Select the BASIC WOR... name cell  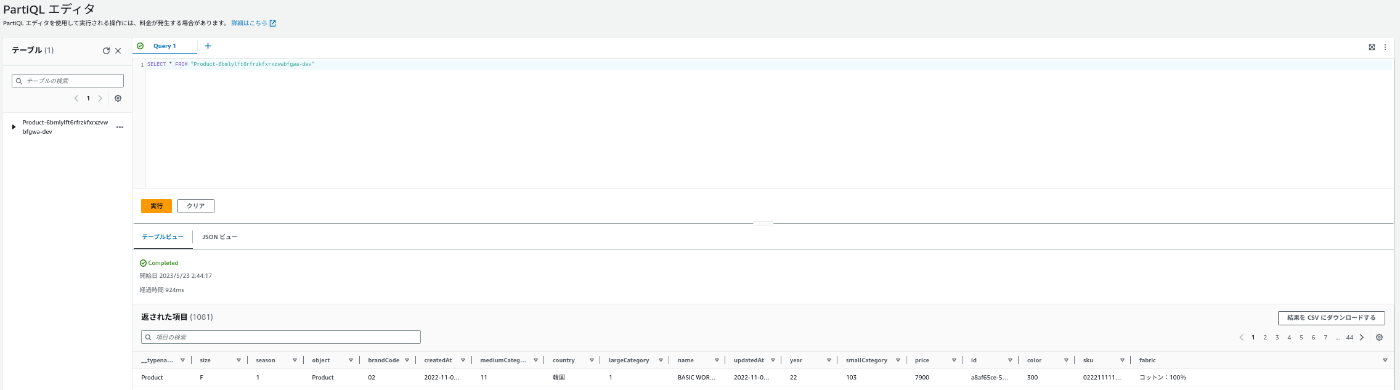[697, 378]
